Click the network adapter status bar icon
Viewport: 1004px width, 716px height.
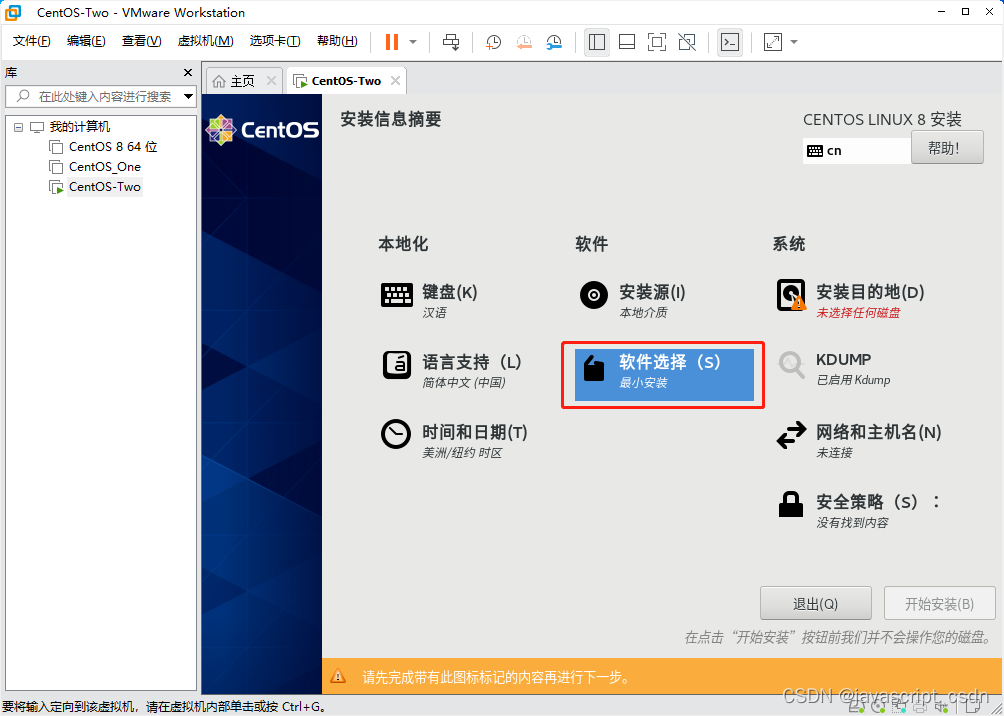click(898, 708)
